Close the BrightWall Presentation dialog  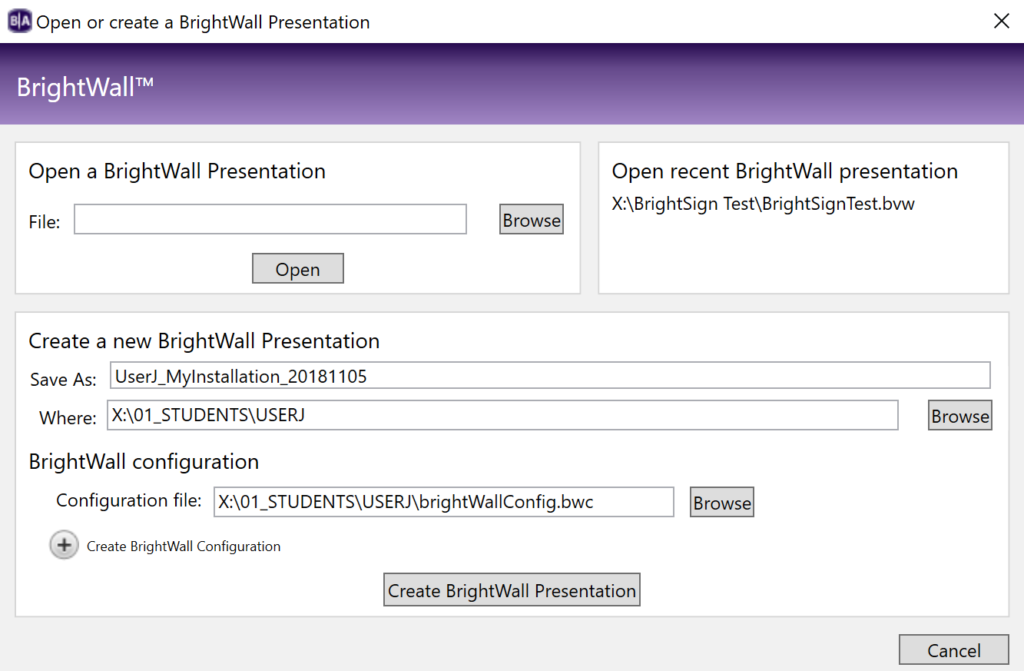click(1001, 21)
